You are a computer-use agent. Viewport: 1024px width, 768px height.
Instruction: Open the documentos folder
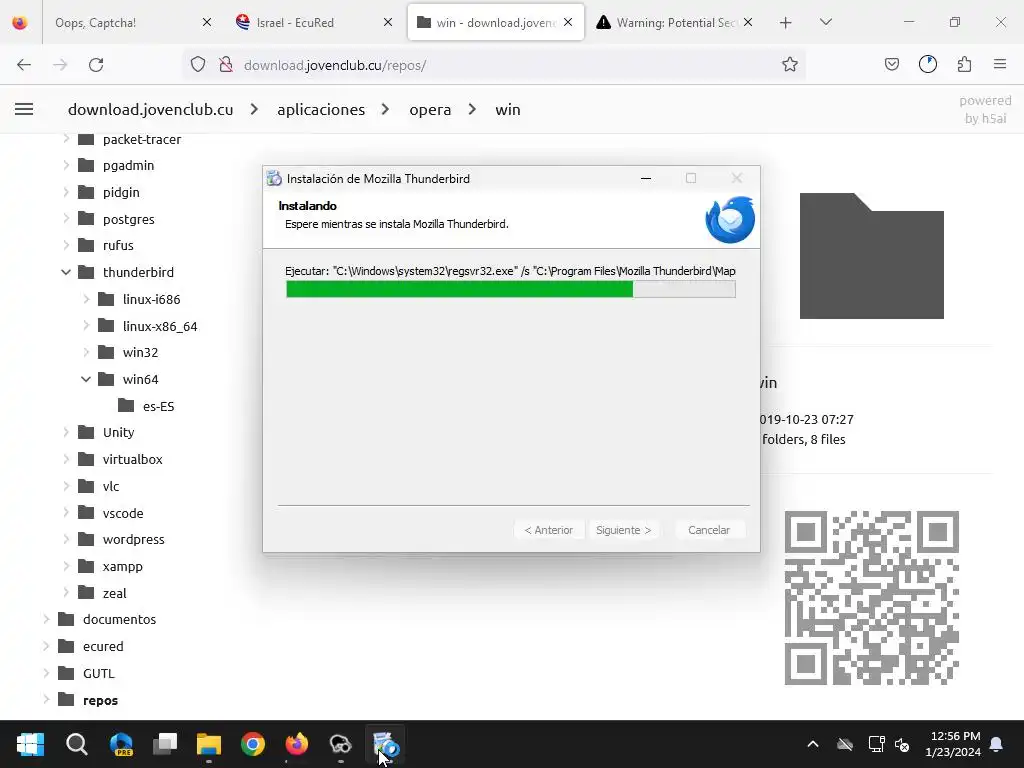[x=119, y=619]
